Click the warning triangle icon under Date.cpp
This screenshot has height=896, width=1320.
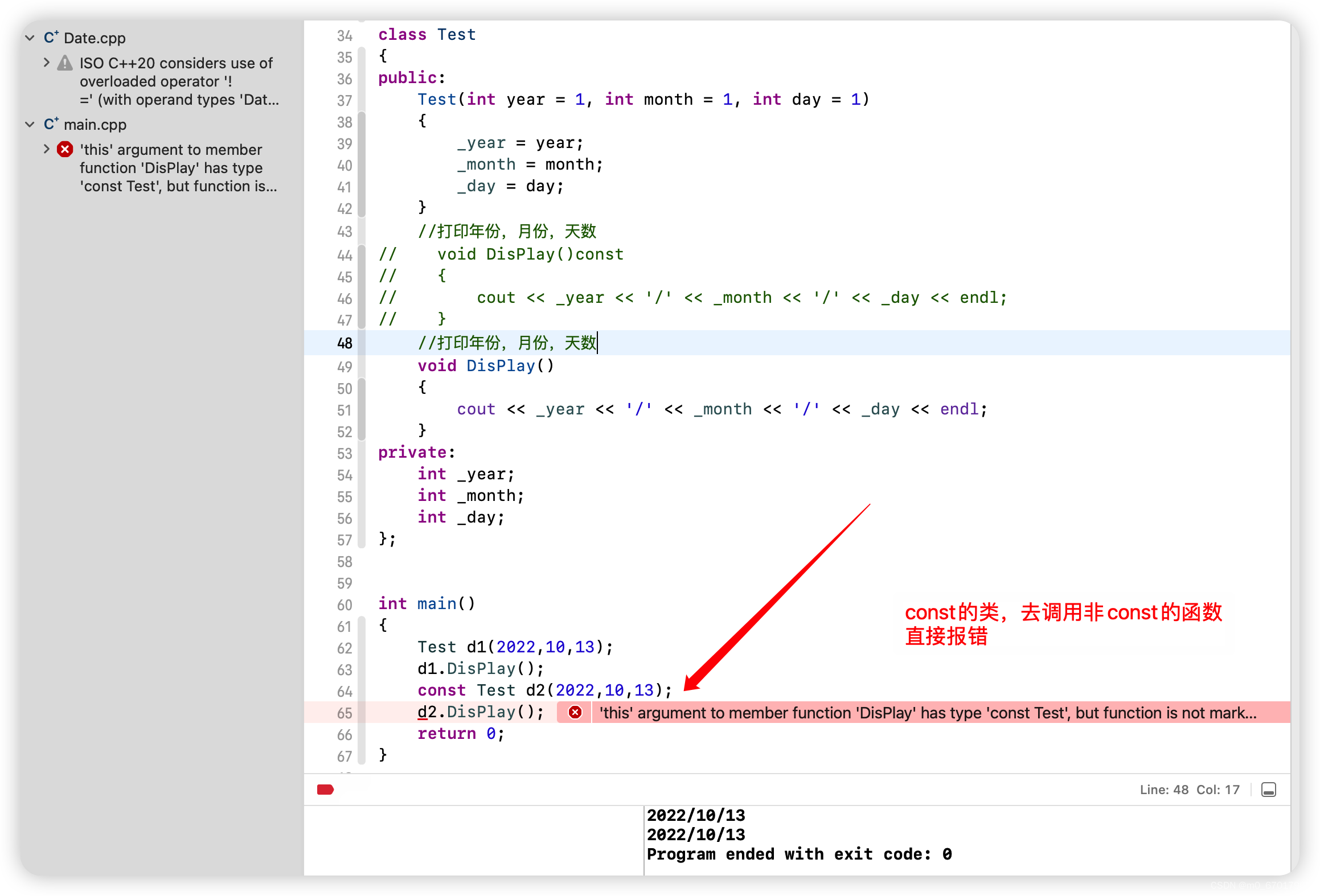65,63
